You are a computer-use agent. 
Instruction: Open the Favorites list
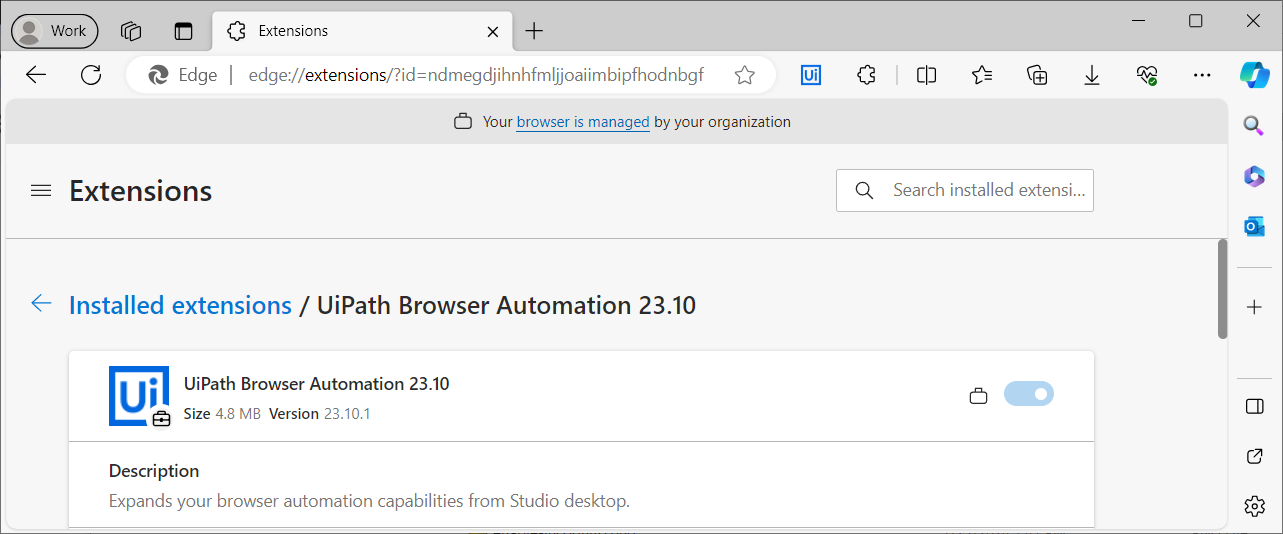click(x=982, y=75)
